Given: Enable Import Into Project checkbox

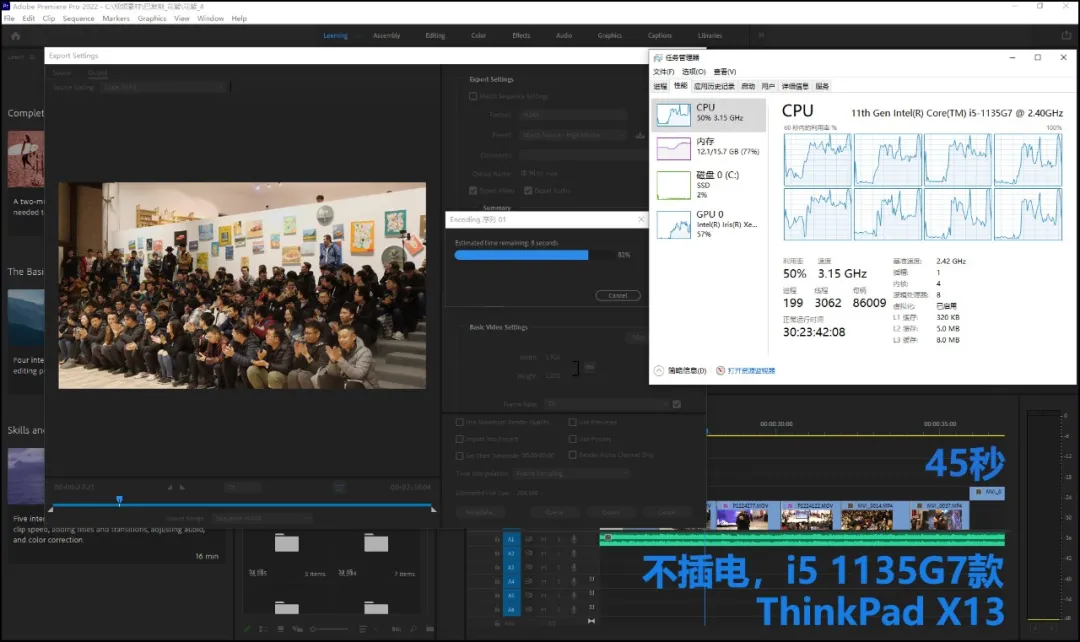Looking at the screenshot, I should 459,439.
